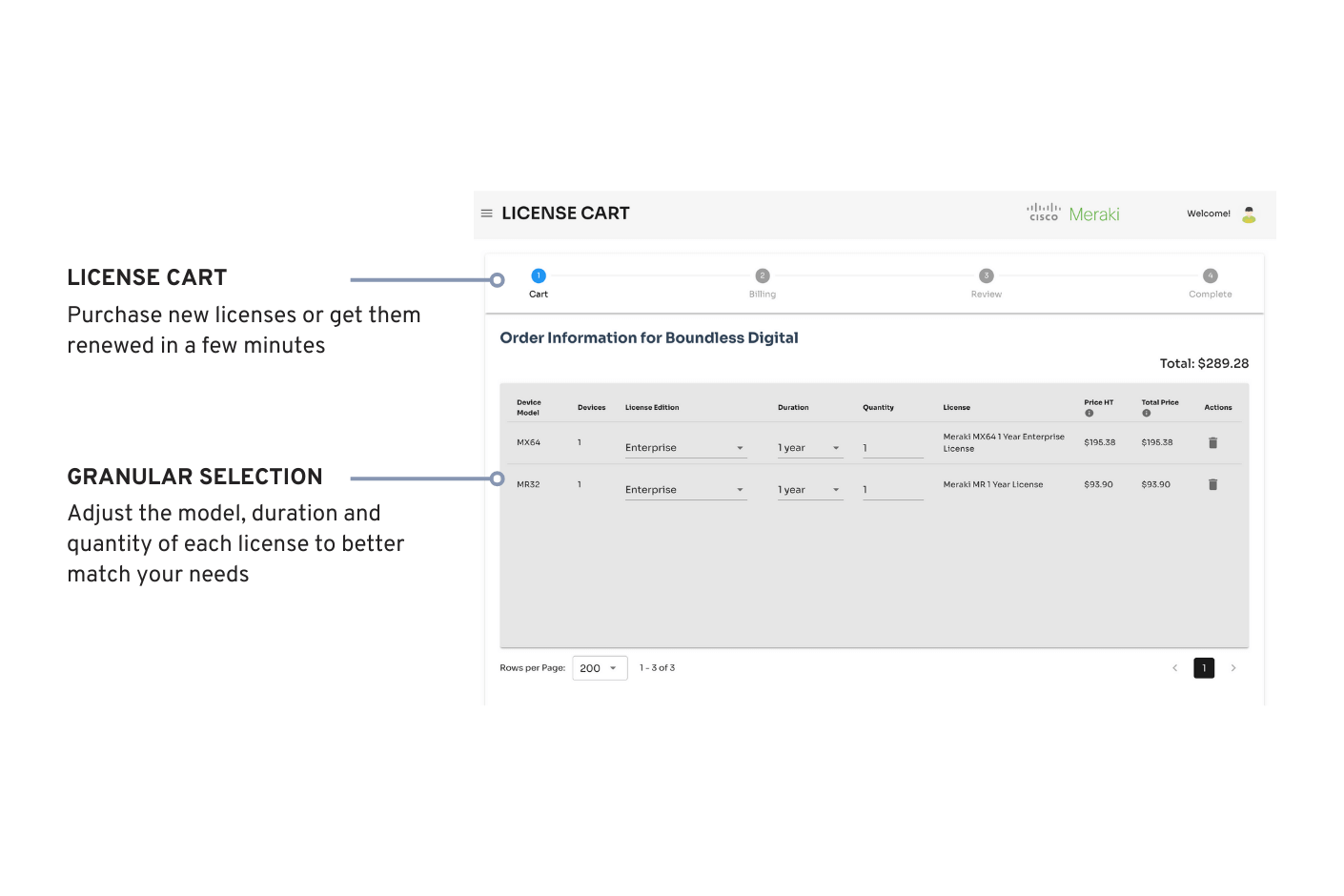
Task: Click the quantity input in the MR32 row
Action: pyautogui.click(x=891, y=489)
